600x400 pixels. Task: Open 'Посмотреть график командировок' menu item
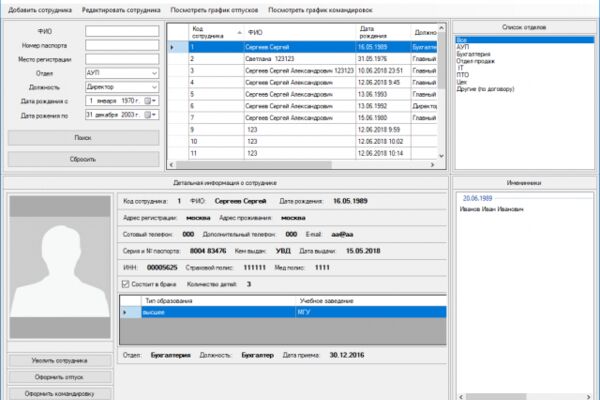(x=320, y=10)
